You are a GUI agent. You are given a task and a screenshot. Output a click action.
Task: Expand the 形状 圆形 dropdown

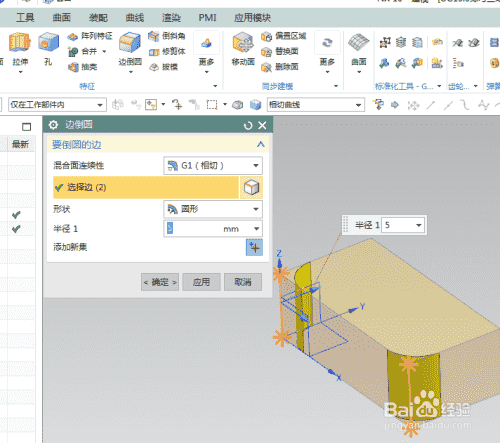click(x=213, y=209)
